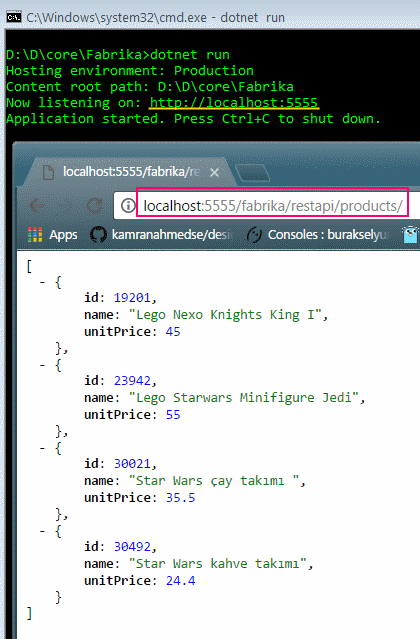
Task: Reload the page with refresh icon
Action: (95, 205)
